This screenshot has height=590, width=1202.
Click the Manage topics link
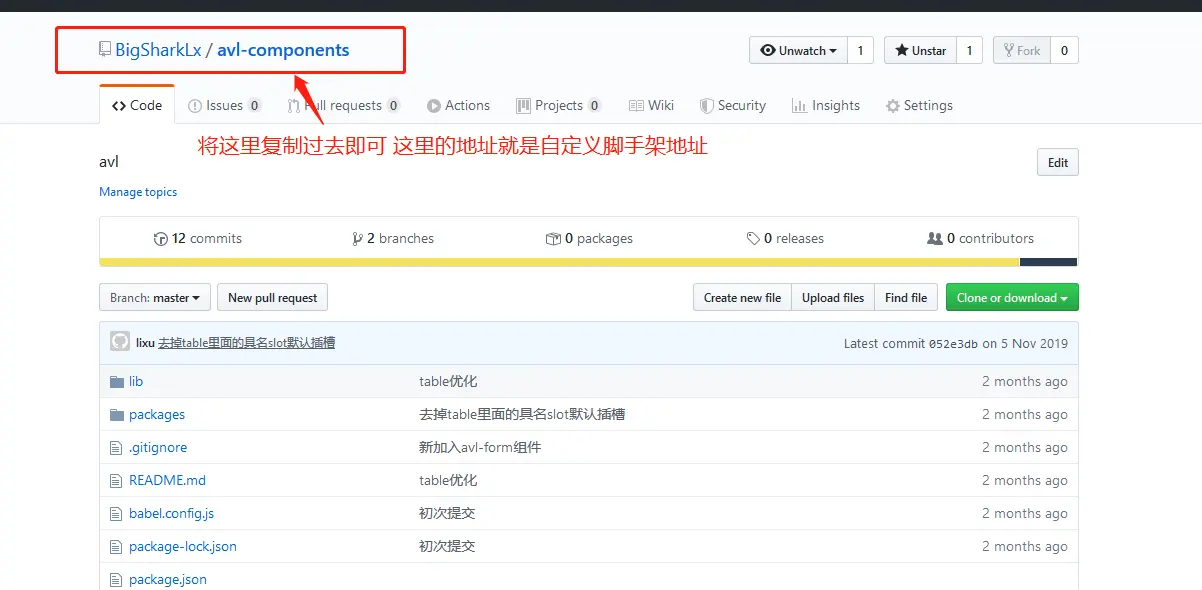pyautogui.click(x=138, y=192)
